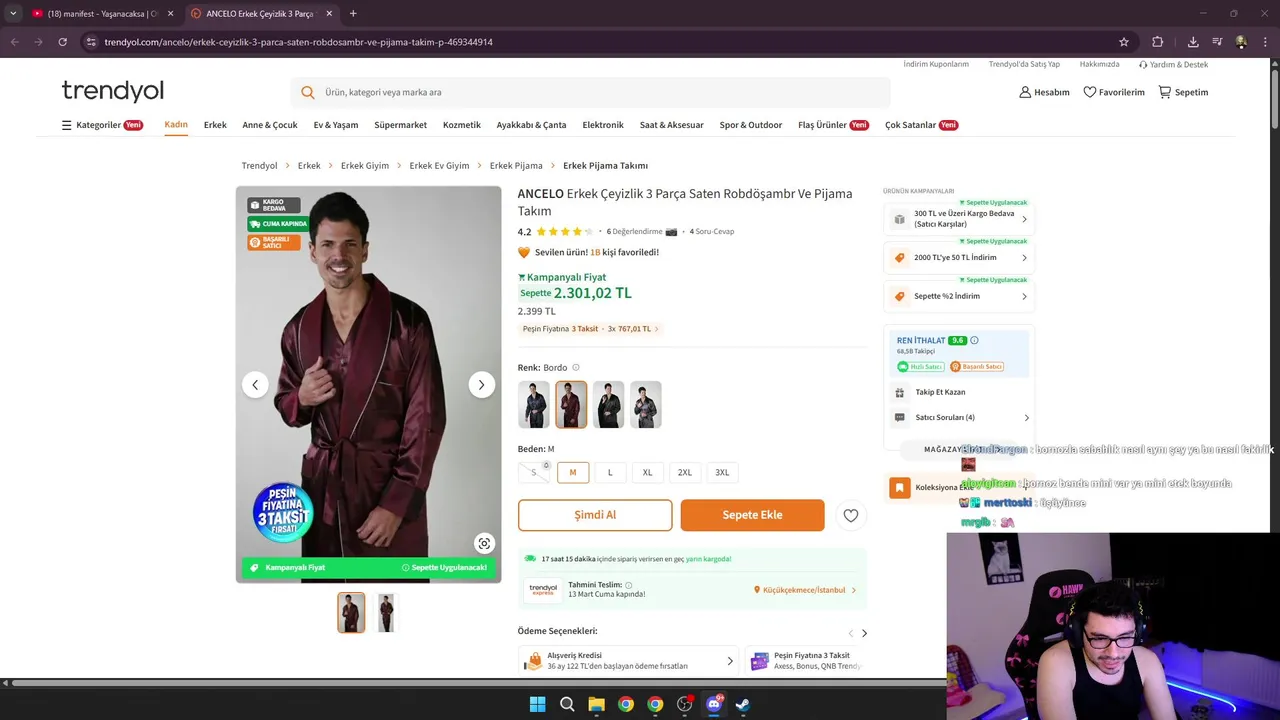Viewport: 1280px width, 720px height.
Task: Expand Peşin Fiyatına 3 Taksit installment details
Action: click(590, 329)
